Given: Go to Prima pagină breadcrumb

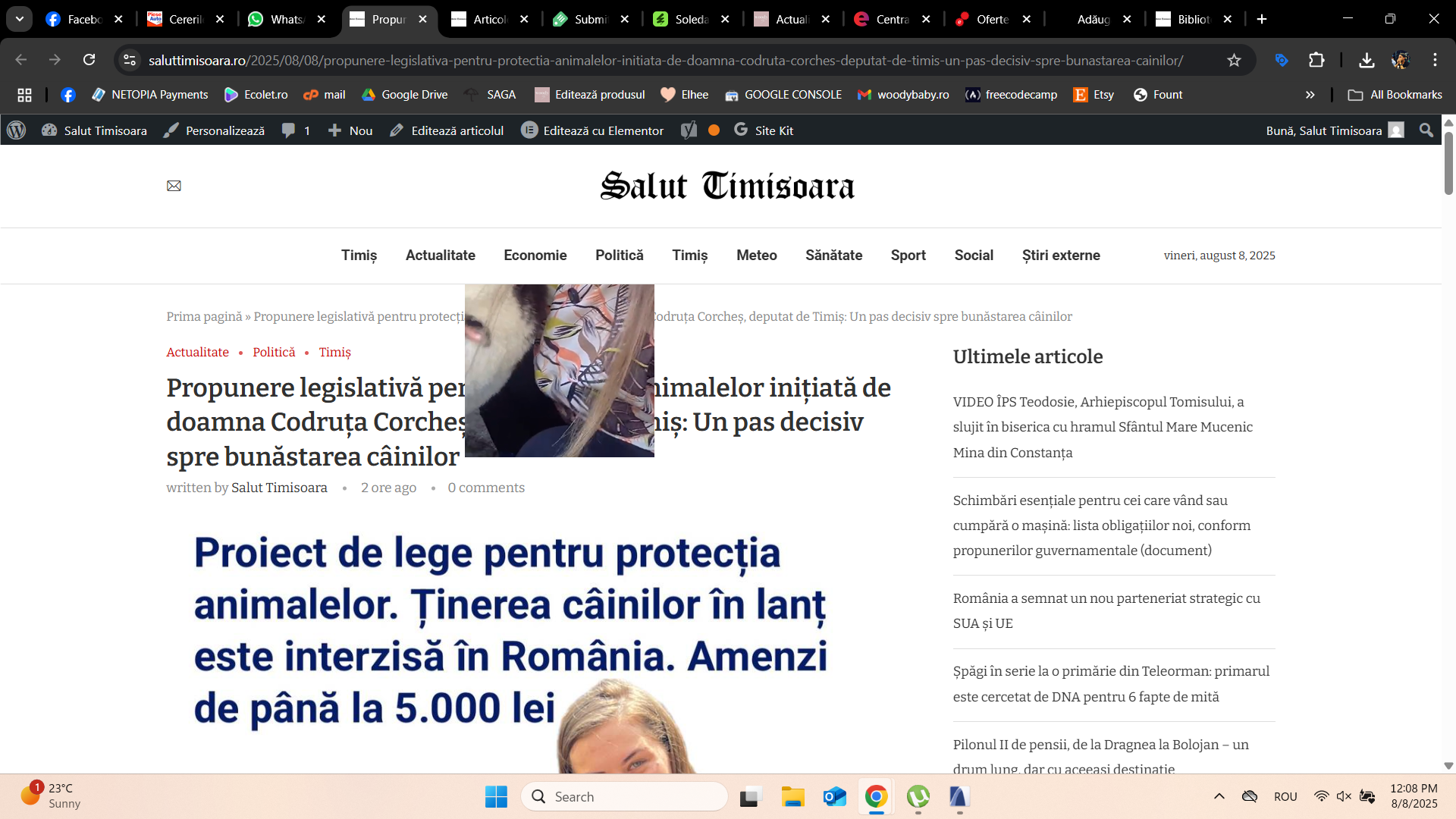Looking at the screenshot, I should pyautogui.click(x=204, y=316).
